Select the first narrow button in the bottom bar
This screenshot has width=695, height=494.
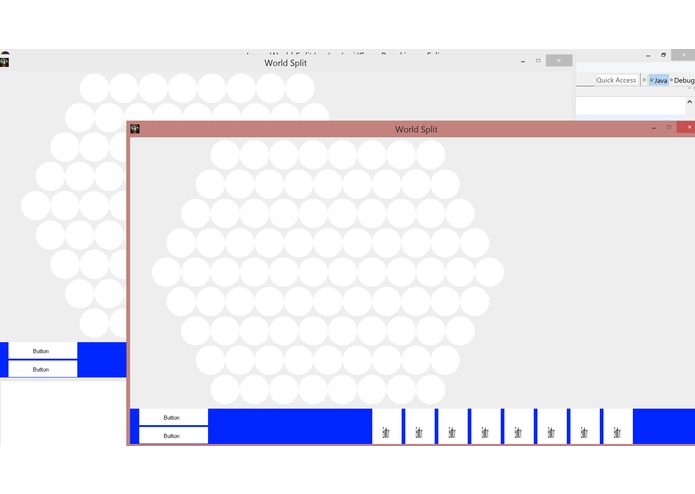[387, 426]
